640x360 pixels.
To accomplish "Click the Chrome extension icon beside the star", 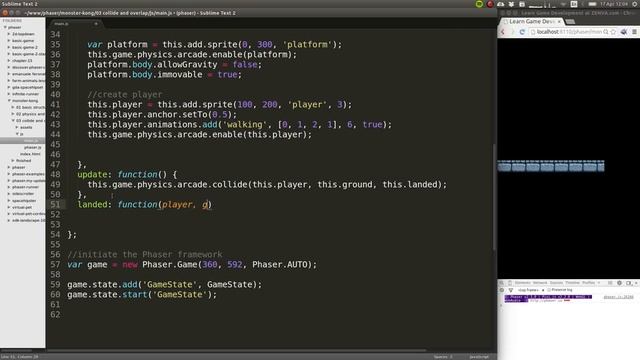I will pyautogui.click(x=624, y=32).
